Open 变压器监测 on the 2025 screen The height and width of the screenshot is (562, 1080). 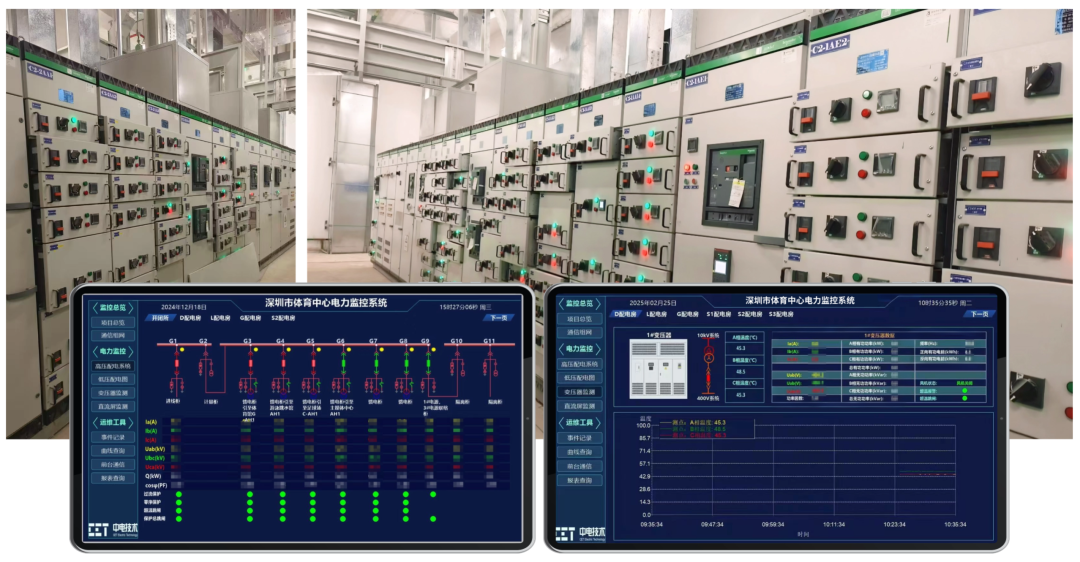579,392
